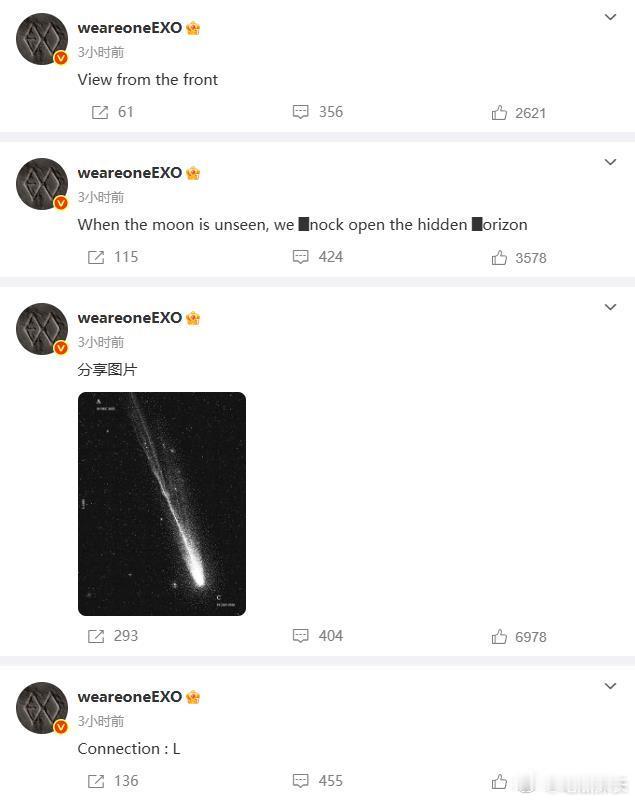Expand options chevron on "Connection : L" post
The height and width of the screenshot is (801, 635).
[x=610, y=686]
